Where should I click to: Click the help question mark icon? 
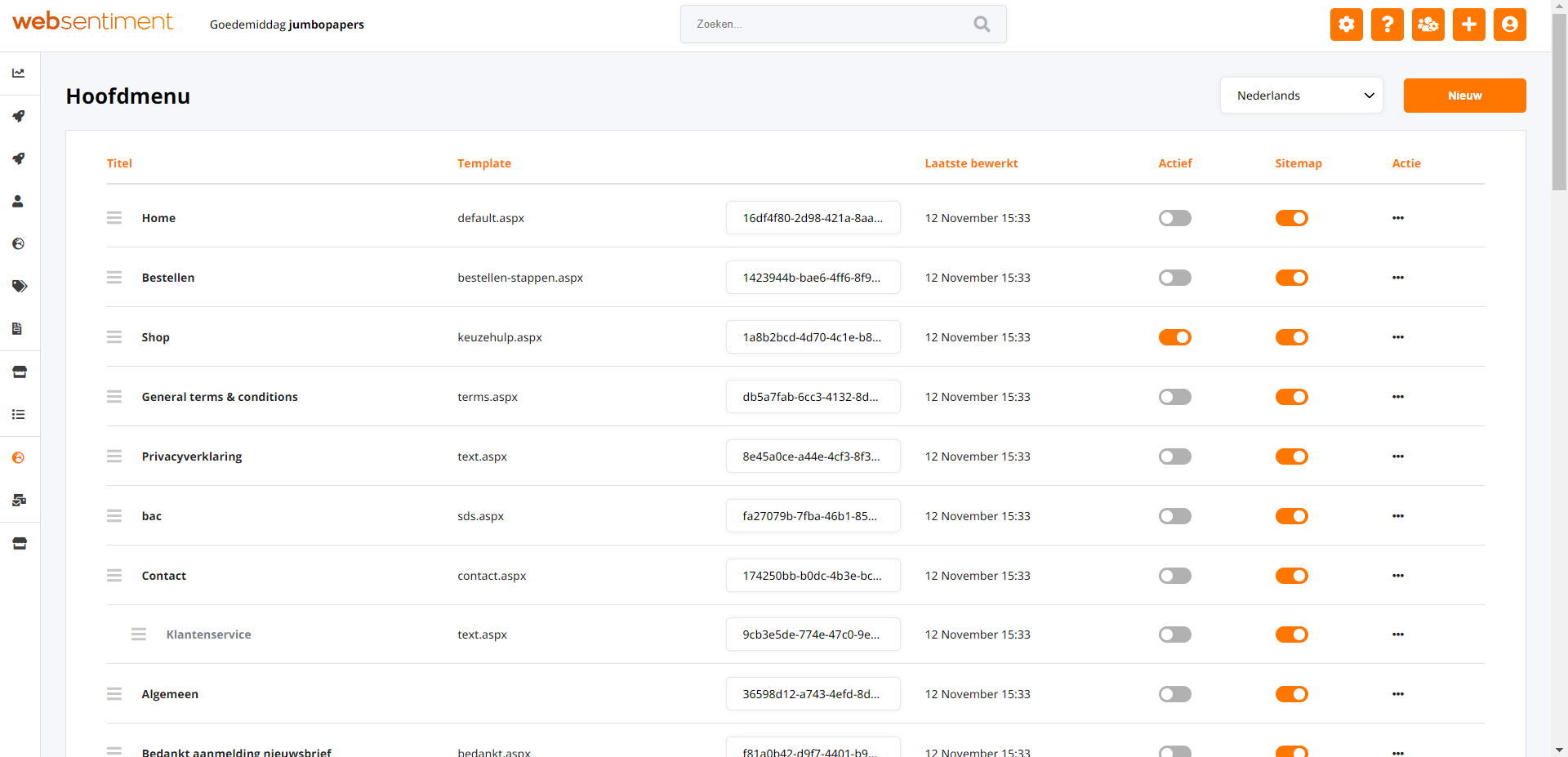[1387, 24]
